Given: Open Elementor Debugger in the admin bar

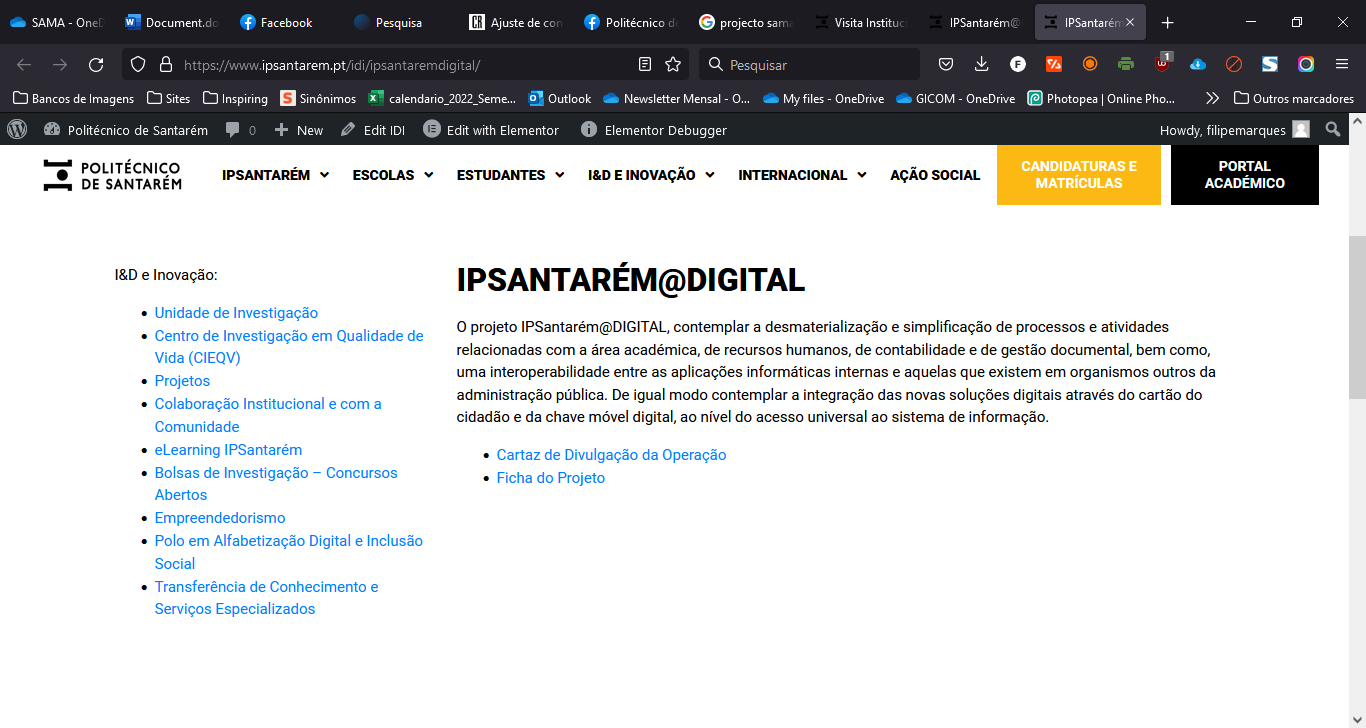Looking at the screenshot, I should point(654,130).
